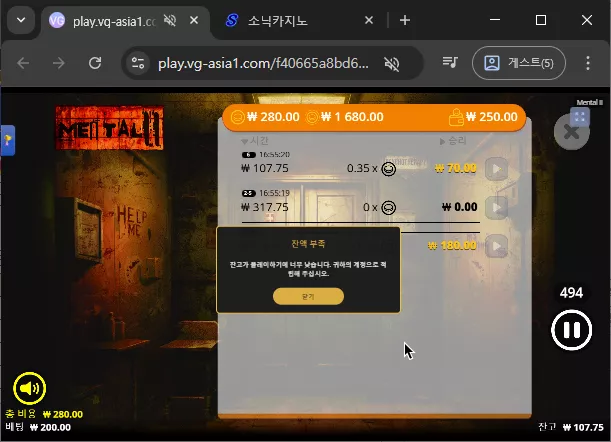The height and width of the screenshot is (442, 611).
Task: Click the ₩317.75 history entry
Action: tap(265, 207)
